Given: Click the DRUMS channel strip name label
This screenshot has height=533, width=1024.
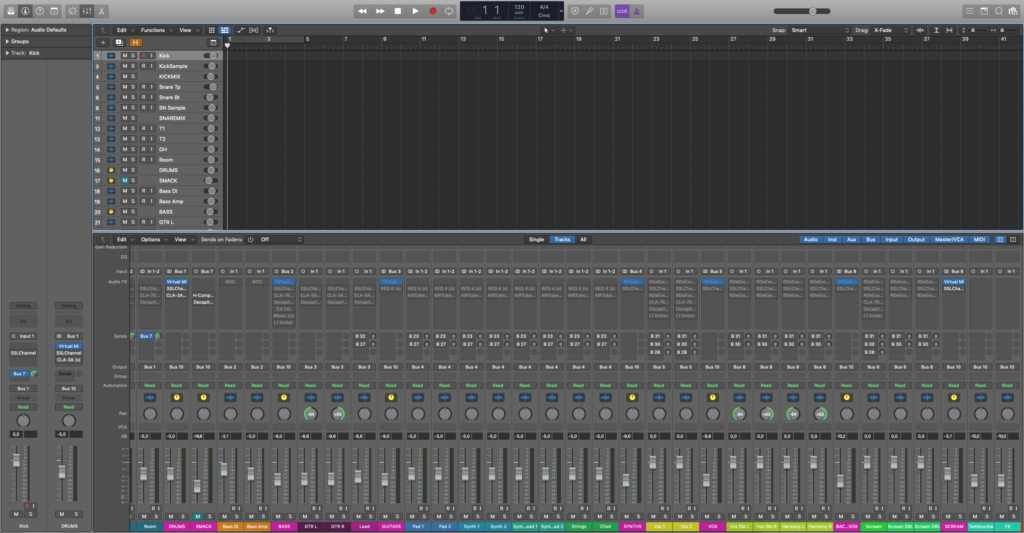Looking at the screenshot, I should tap(177, 526).
